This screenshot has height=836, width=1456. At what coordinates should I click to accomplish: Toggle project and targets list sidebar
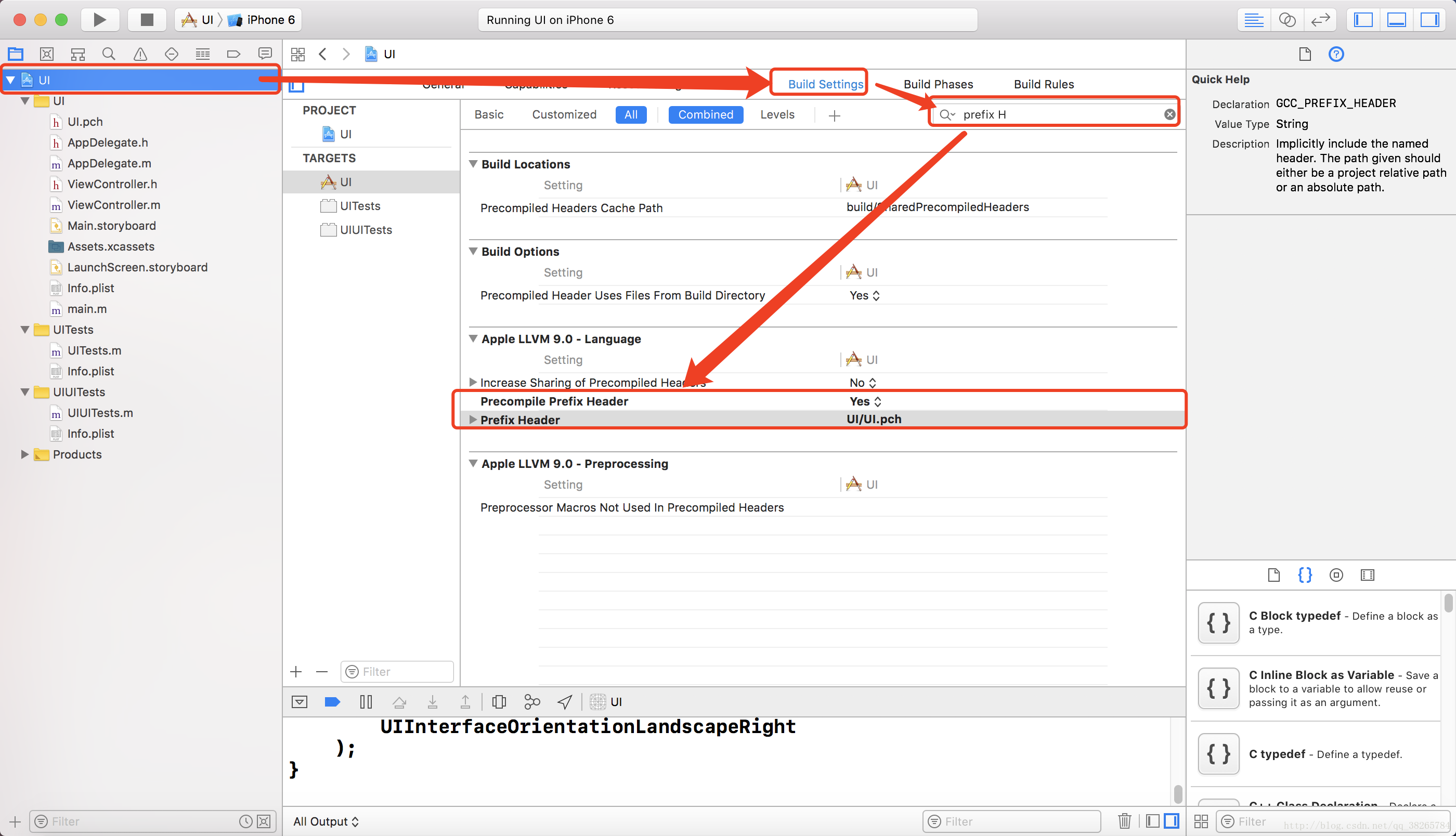point(296,86)
